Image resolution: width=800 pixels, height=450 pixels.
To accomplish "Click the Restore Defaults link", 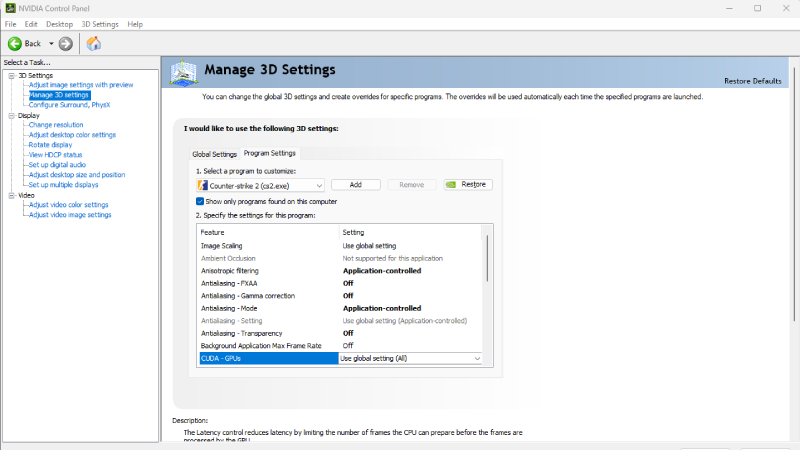I will 753,81.
